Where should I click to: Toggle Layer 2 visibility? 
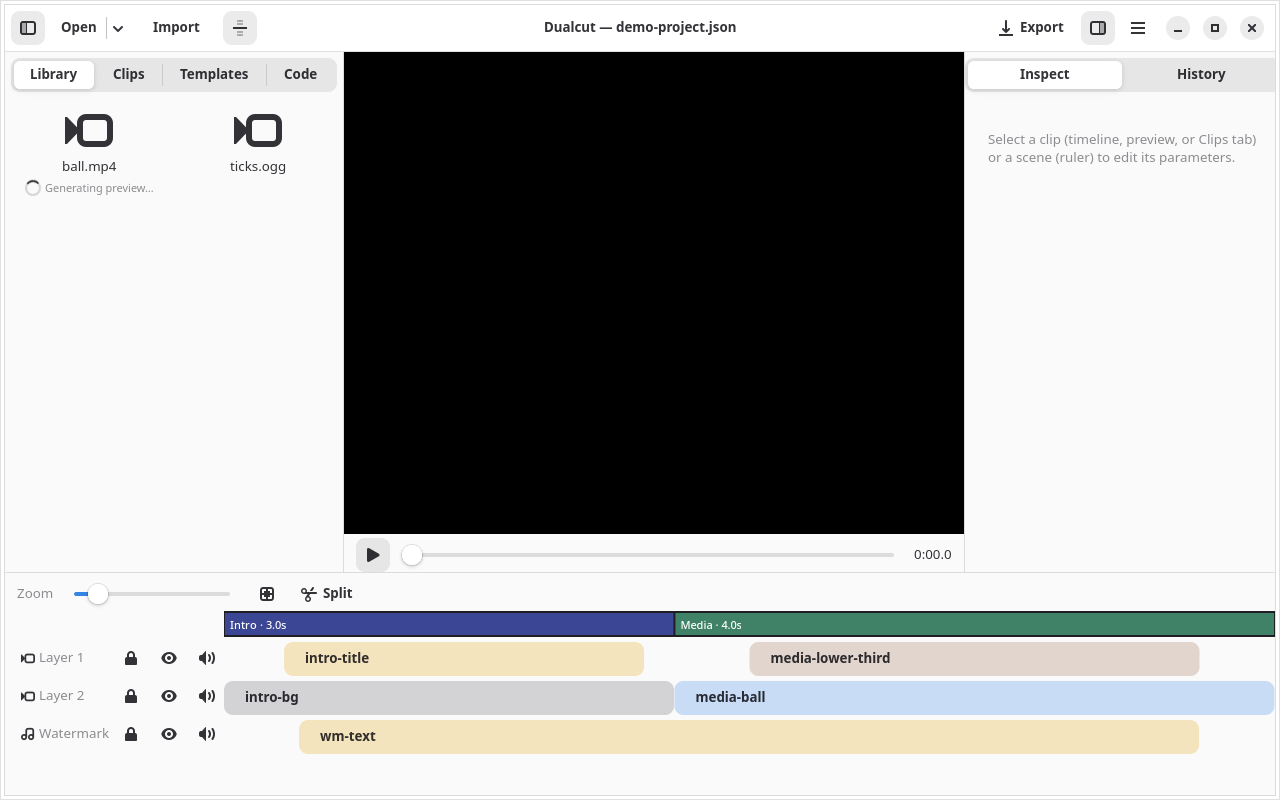coord(169,696)
